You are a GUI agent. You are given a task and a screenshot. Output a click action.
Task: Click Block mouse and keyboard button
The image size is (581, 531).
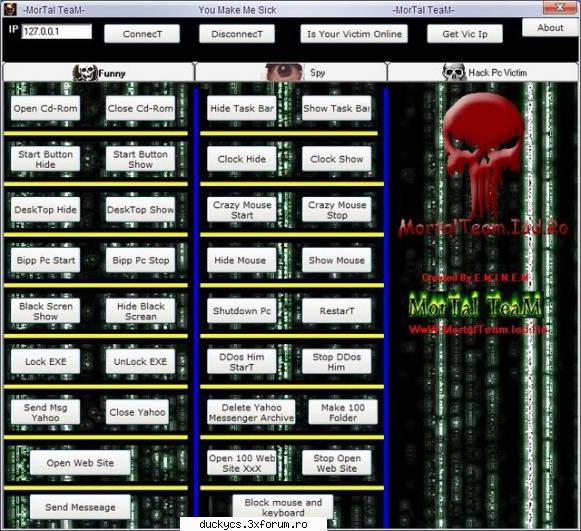pos(283,506)
